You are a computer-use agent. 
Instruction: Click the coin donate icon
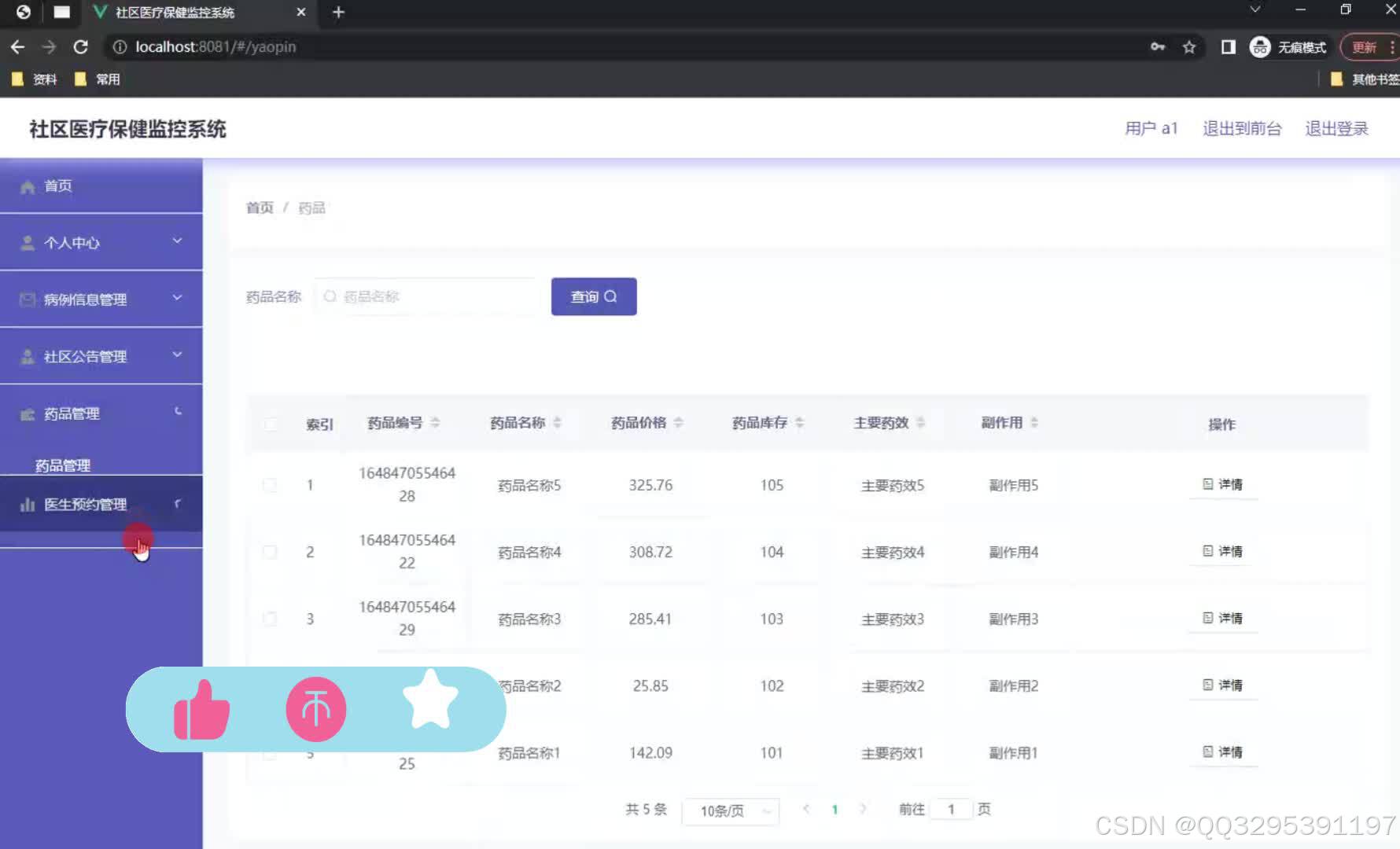(x=316, y=710)
